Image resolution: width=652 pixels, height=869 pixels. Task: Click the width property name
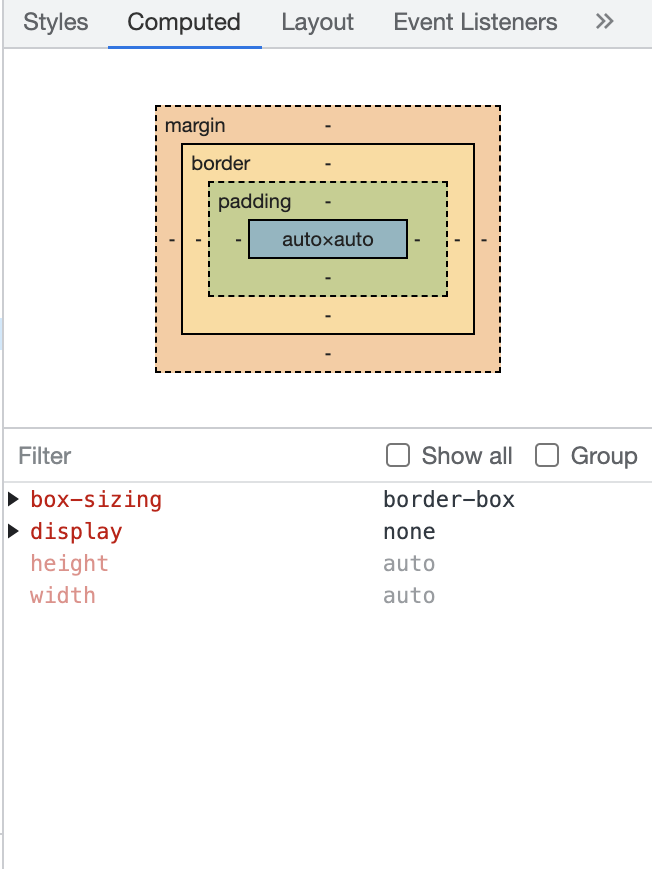(x=63, y=596)
